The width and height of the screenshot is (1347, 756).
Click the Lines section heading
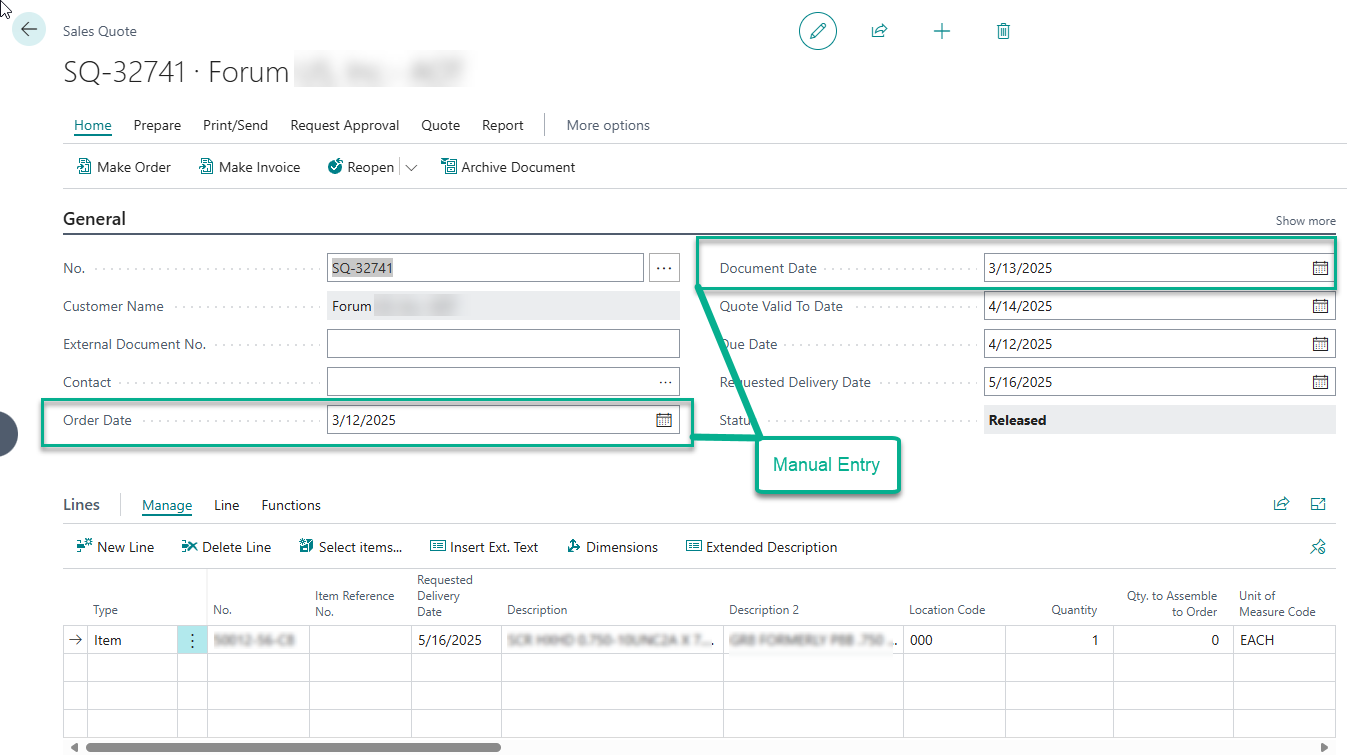(81, 505)
